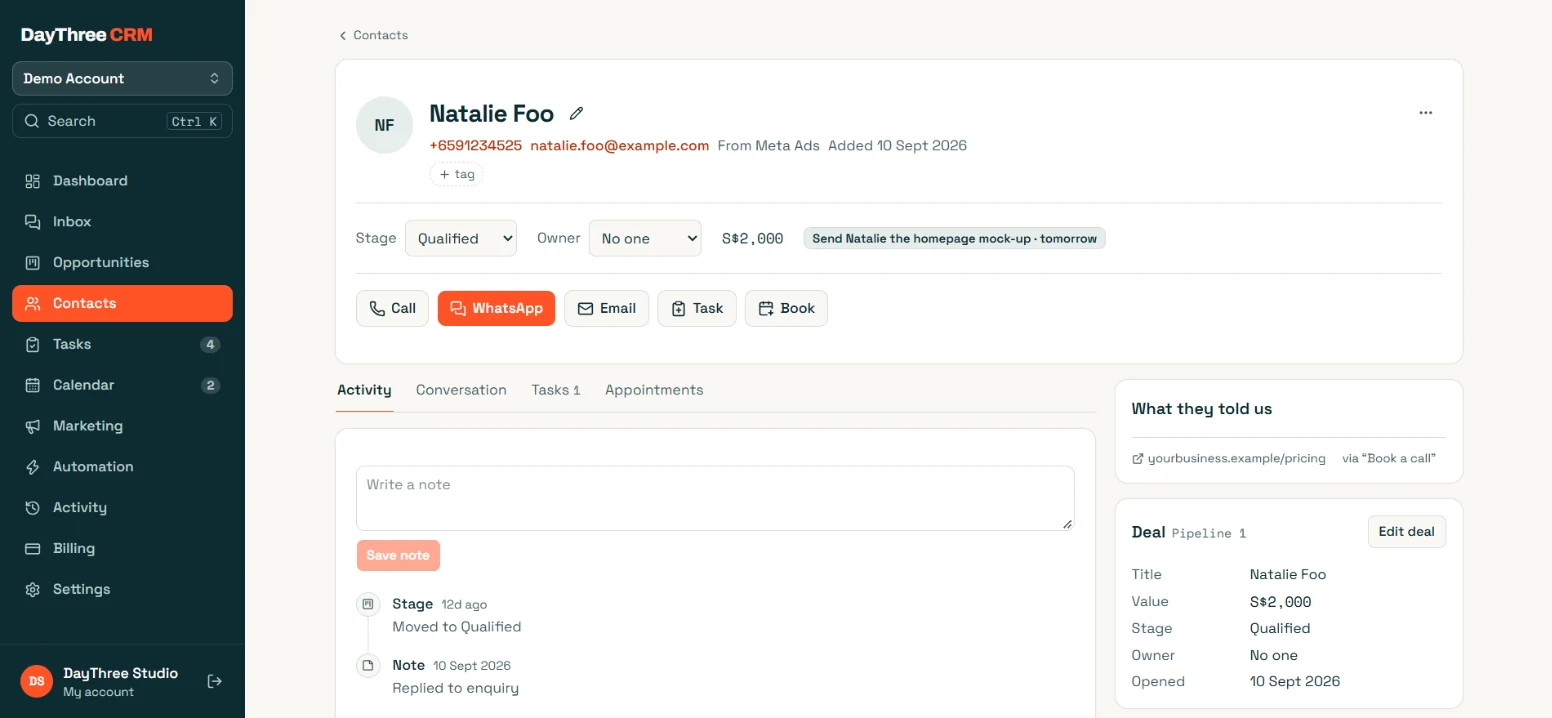Open Activity in the sidebar
The image size is (1552, 718).
(122, 508)
